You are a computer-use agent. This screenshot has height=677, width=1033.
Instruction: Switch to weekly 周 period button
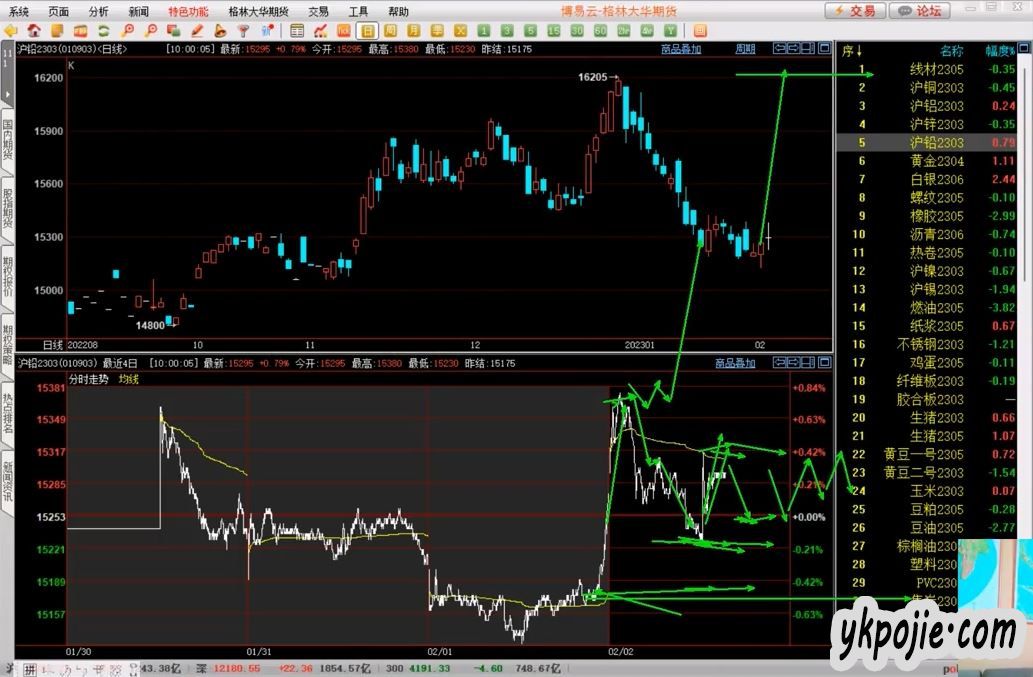pos(390,30)
